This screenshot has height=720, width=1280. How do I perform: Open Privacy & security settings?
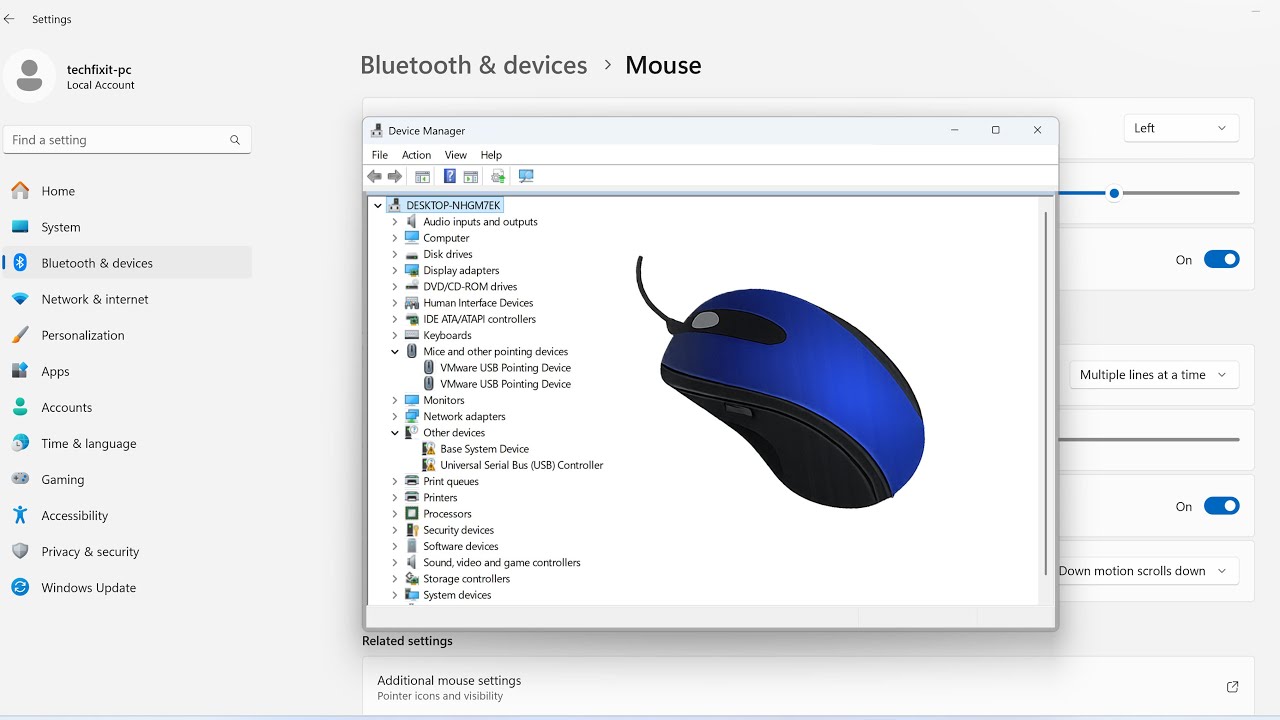(127, 551)
